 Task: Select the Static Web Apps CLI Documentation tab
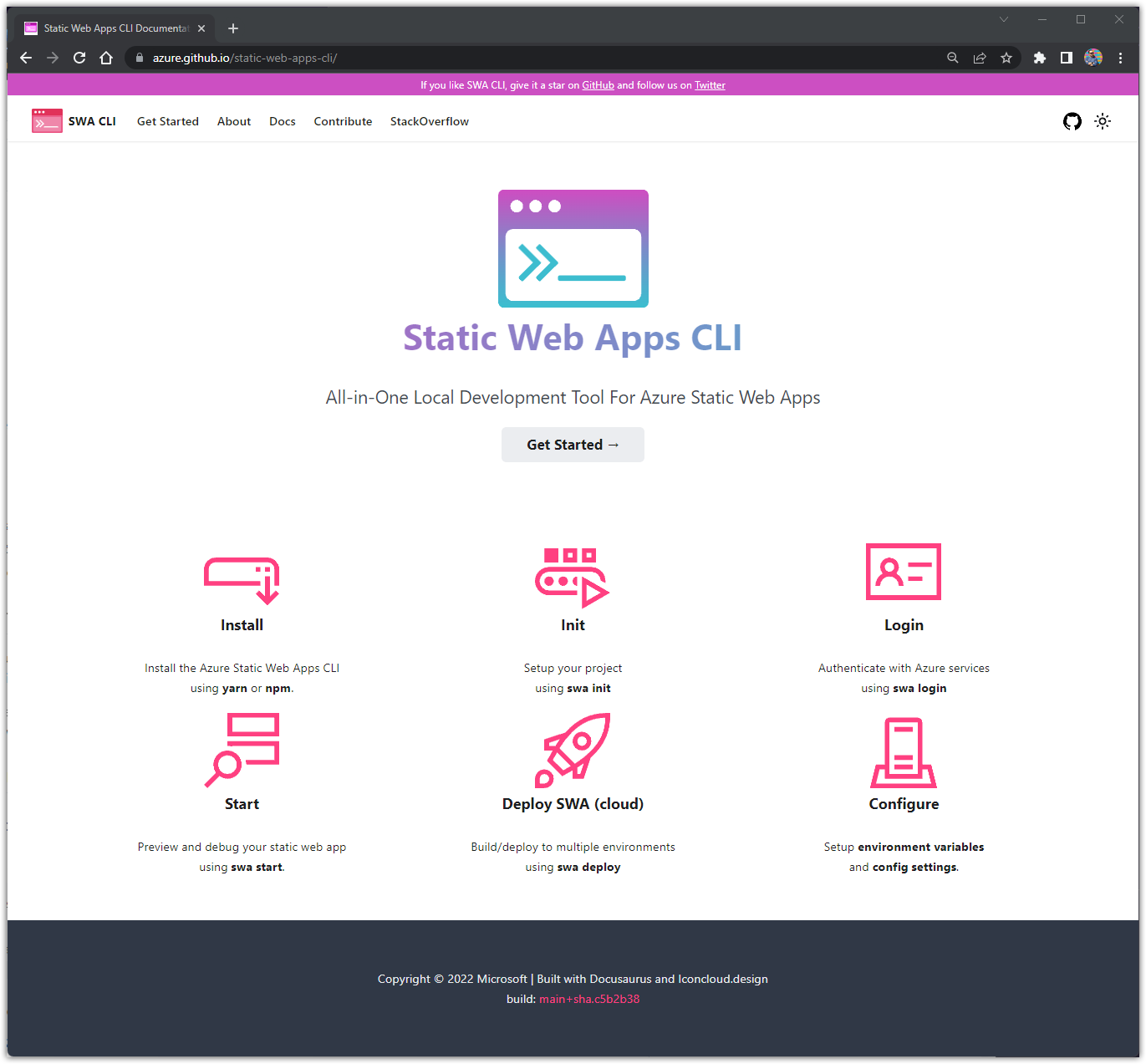pos(115,28)
